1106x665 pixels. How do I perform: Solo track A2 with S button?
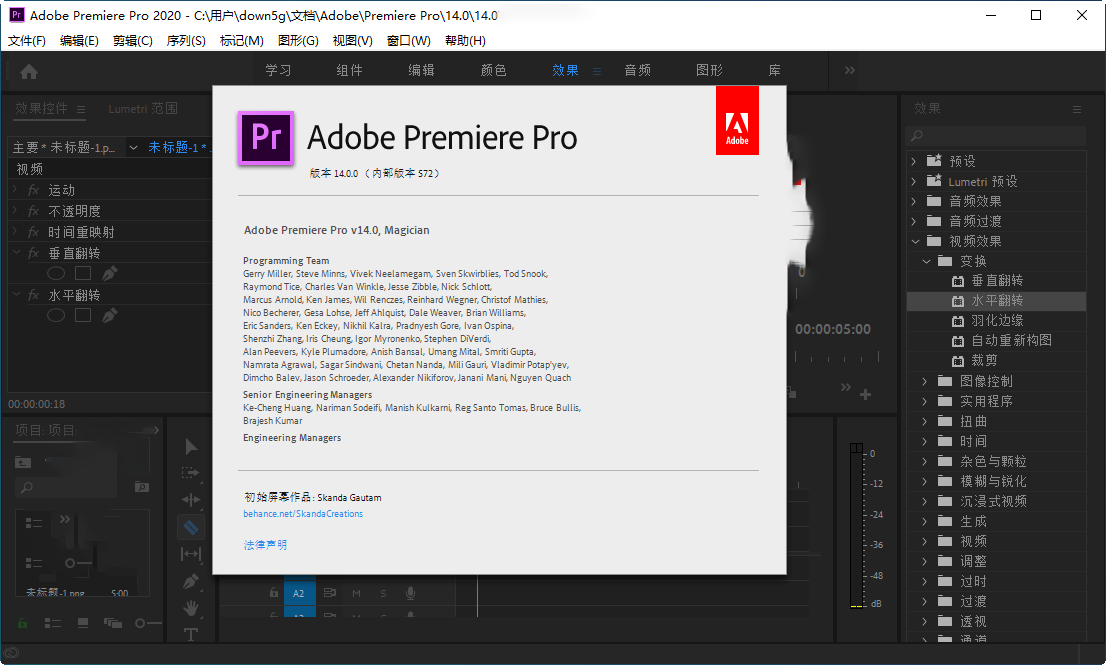(x=384, y=594)
